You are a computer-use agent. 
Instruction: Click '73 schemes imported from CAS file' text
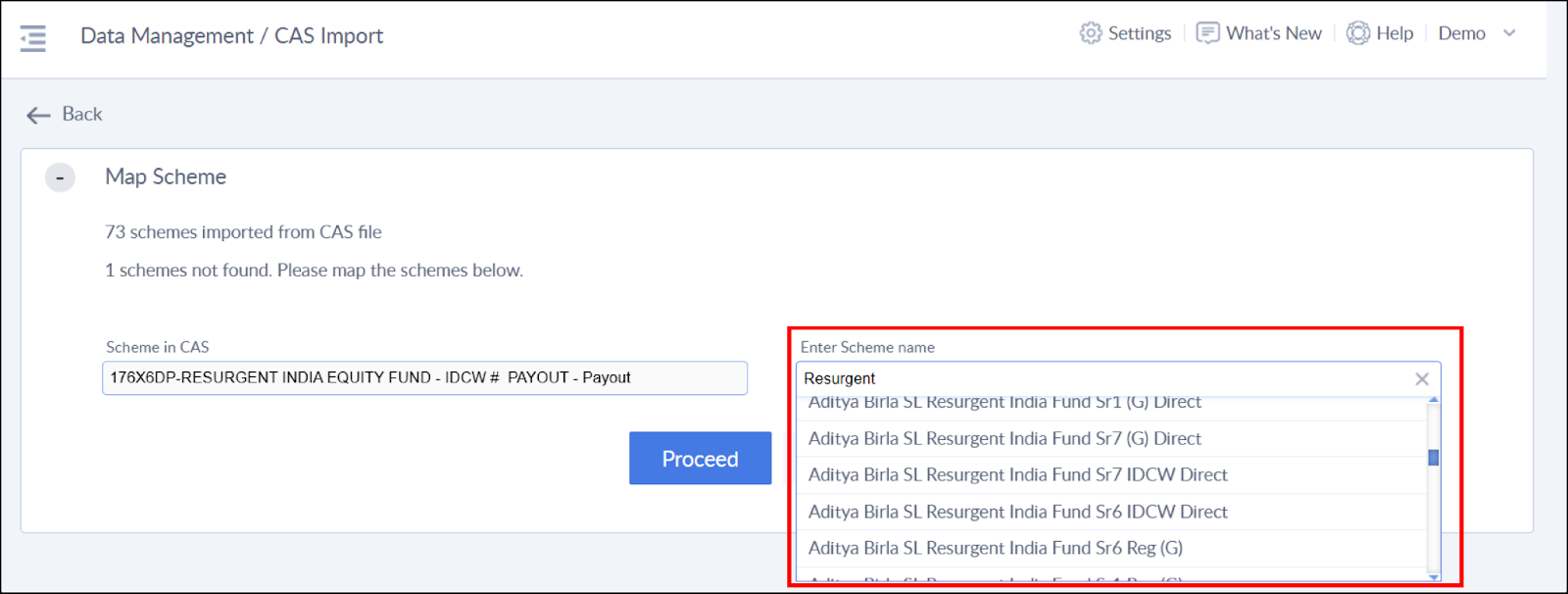[x=243, y=232]
